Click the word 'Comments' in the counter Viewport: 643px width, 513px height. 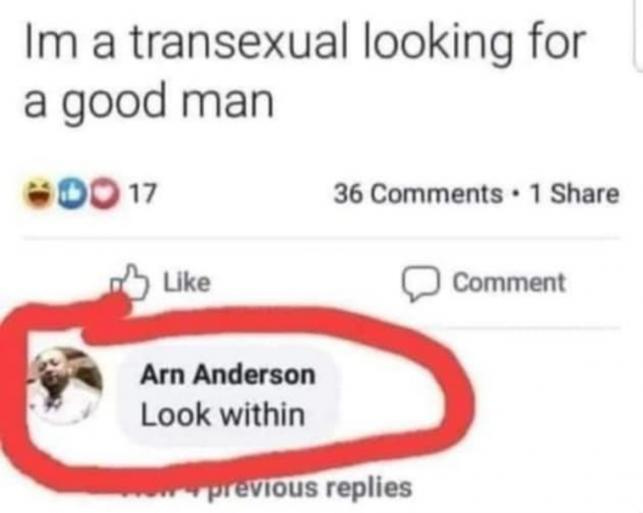[437, 194]
